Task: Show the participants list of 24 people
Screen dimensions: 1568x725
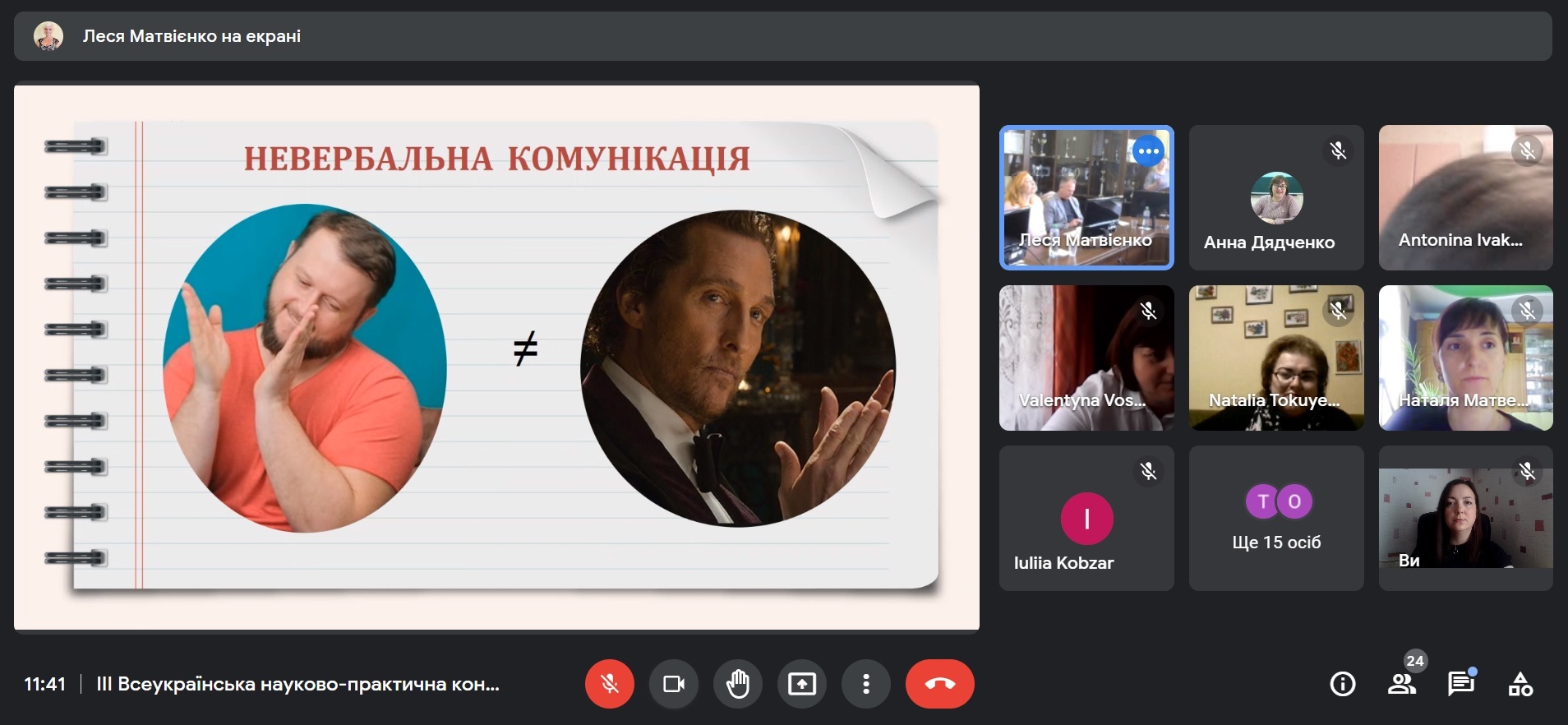Action: (1402, 684)
